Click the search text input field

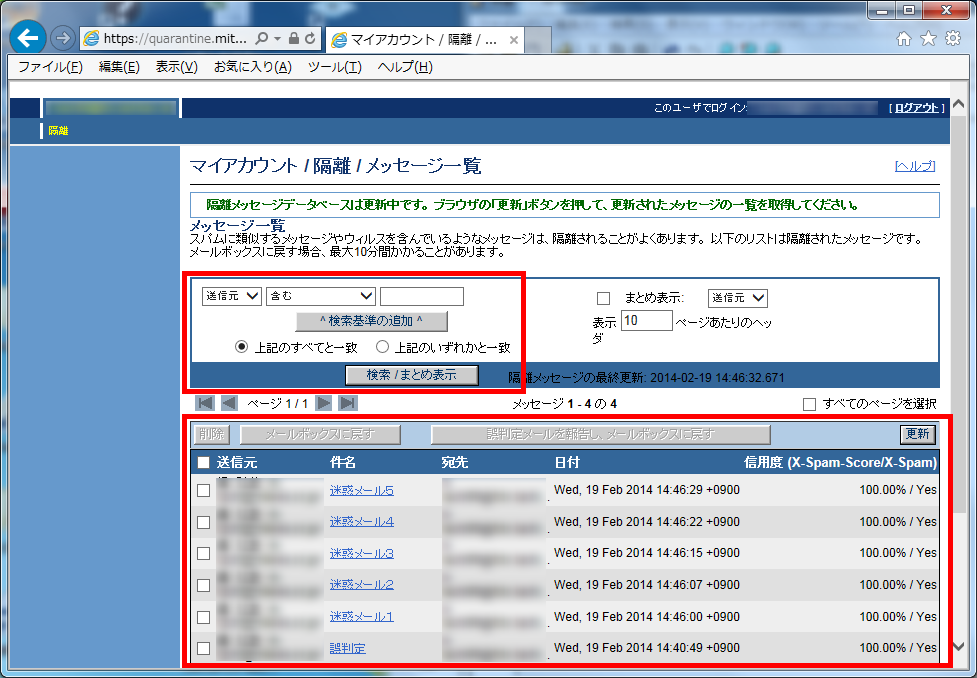click(422, 296)
